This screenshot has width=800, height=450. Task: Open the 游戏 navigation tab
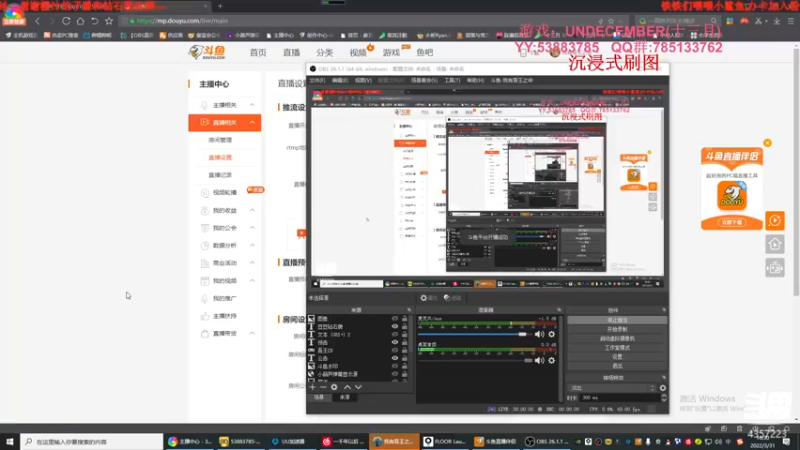[x=391, y=53]
